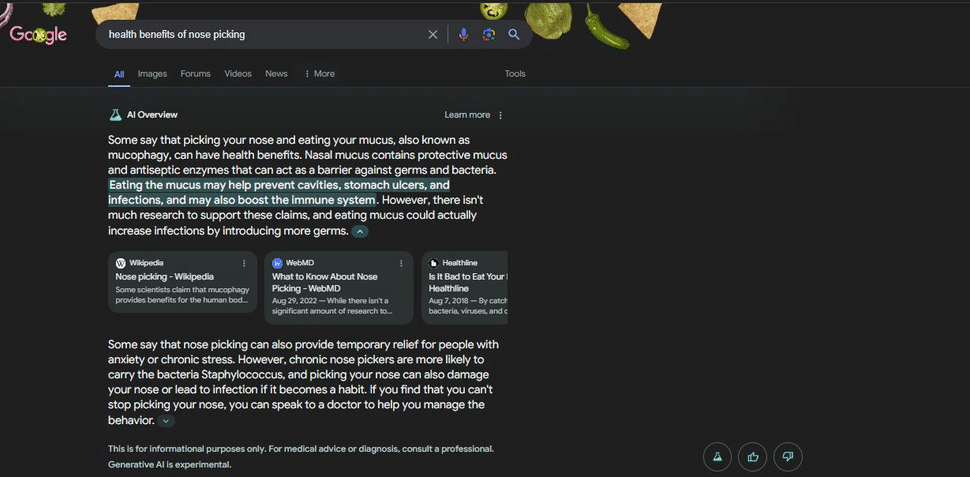Clear the search box text
The image size is (970, 477).
click(x=433, y=35)
